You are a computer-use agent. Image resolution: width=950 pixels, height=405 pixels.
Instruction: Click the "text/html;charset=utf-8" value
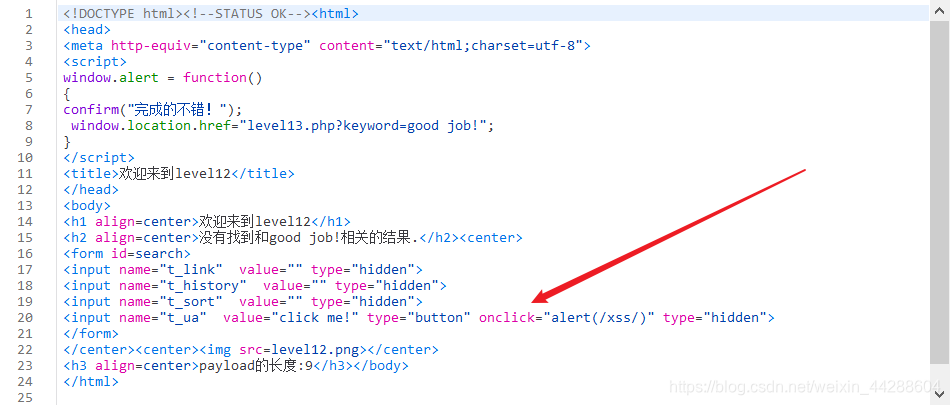click(x=483, y=45)
